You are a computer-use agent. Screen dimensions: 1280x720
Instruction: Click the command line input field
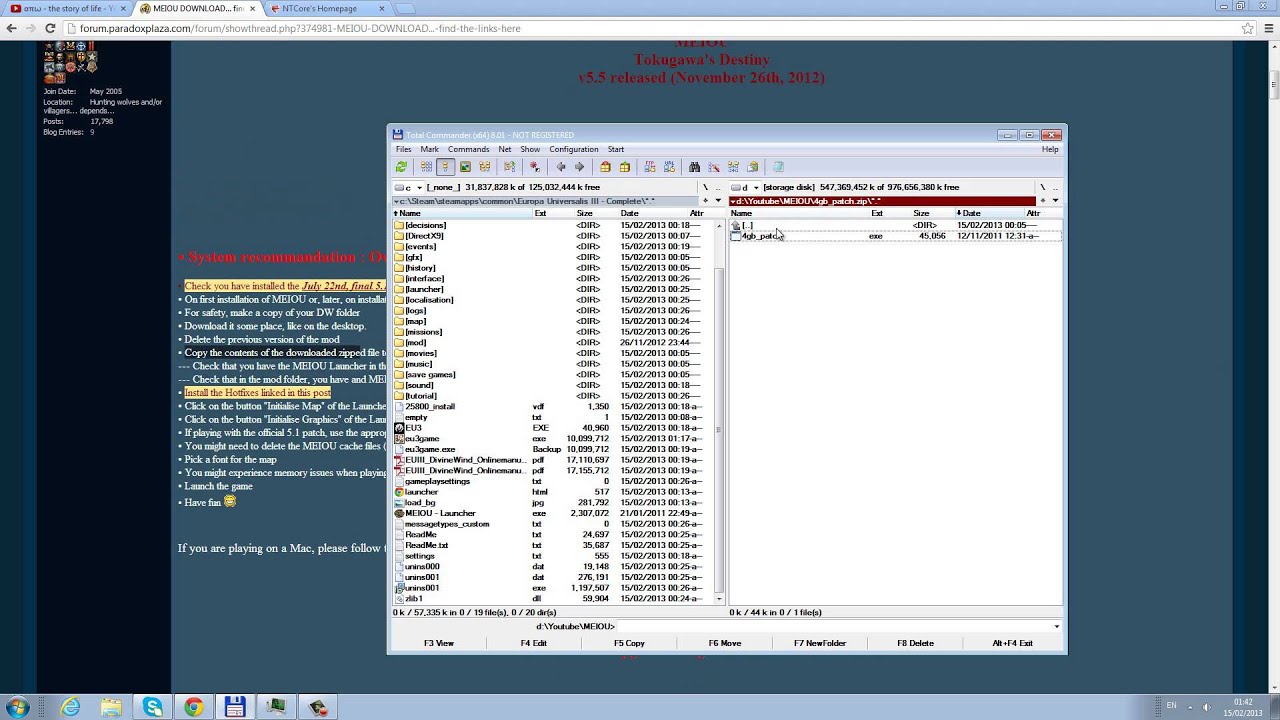pyautogui.click(x=839, y=627)
